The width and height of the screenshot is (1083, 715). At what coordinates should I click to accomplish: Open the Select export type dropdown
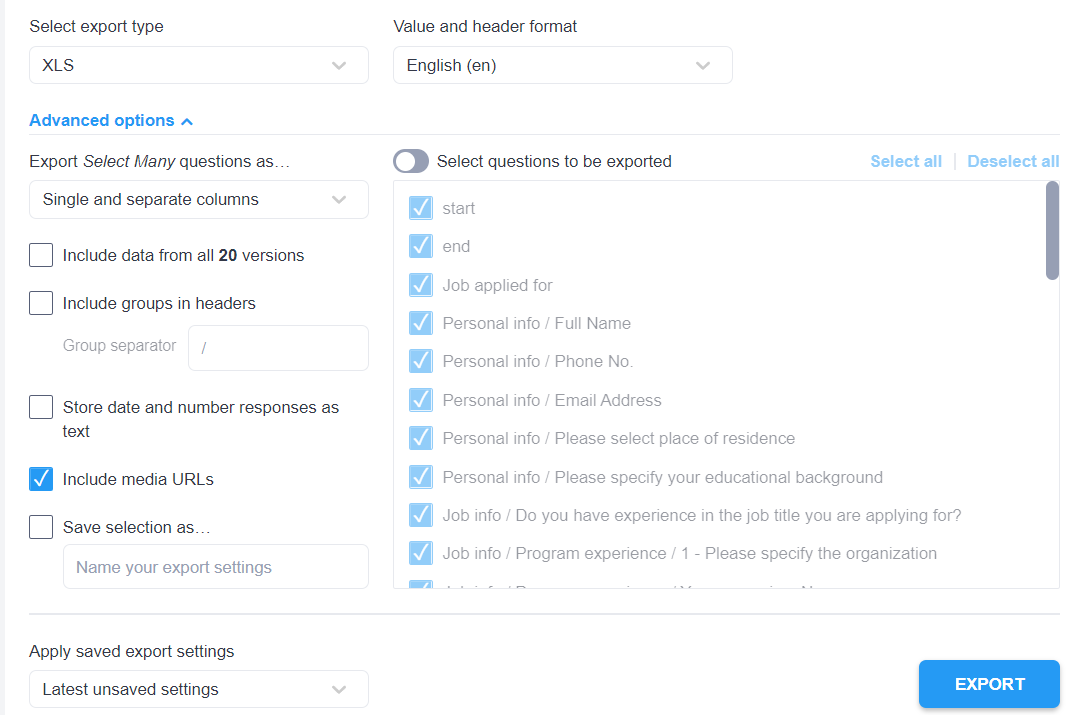[198, 64]
